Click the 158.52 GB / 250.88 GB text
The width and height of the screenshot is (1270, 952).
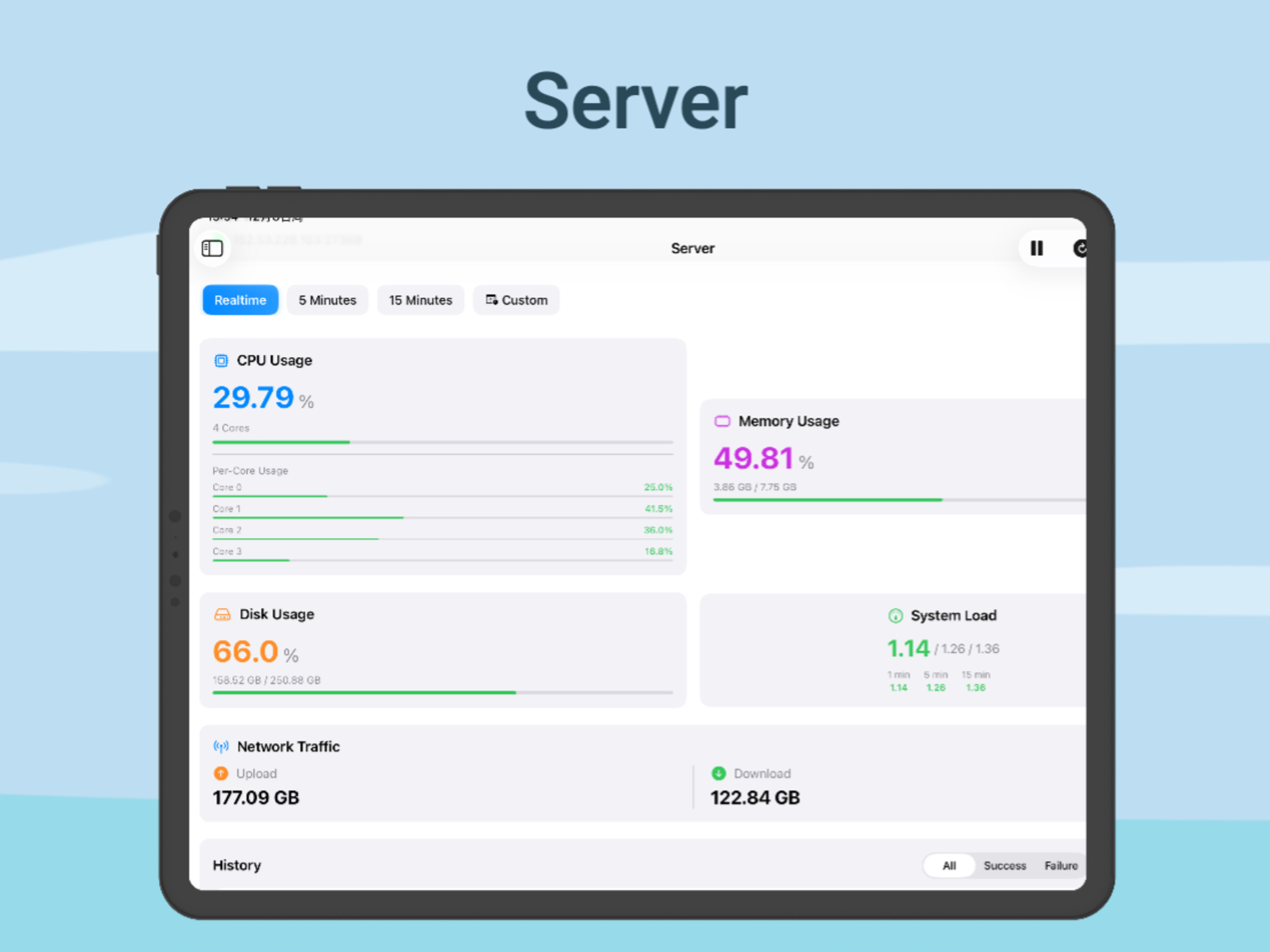(x=266, y=680)
